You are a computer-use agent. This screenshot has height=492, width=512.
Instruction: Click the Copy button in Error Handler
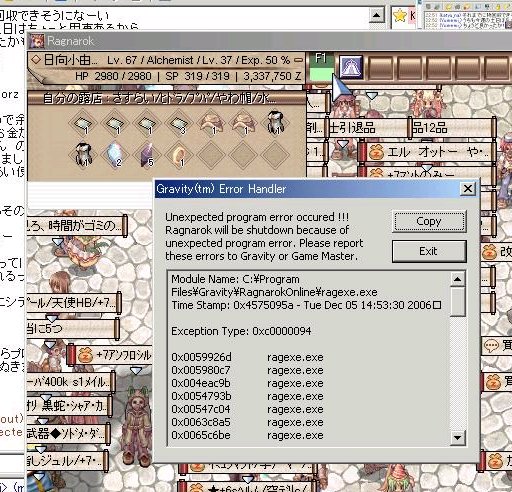429,222
